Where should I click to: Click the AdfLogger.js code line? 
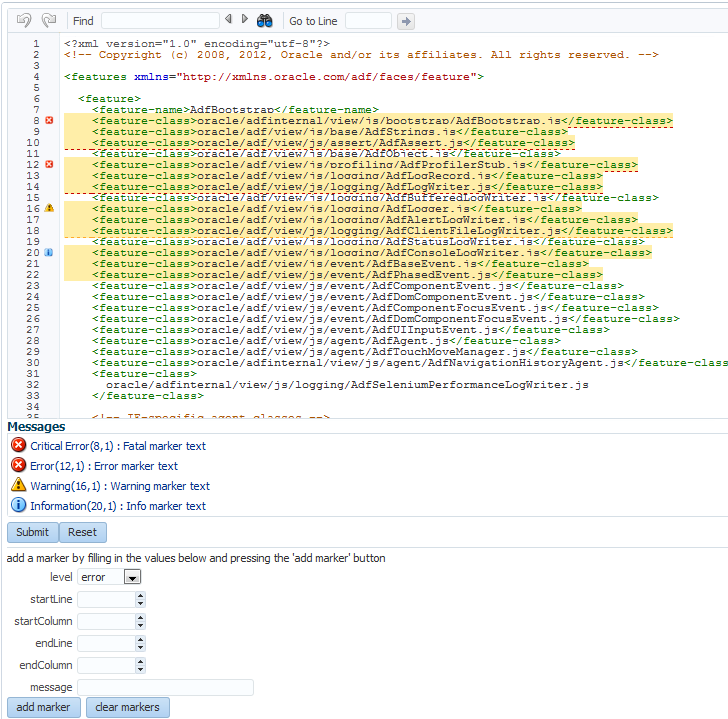[x=337, y=208]
